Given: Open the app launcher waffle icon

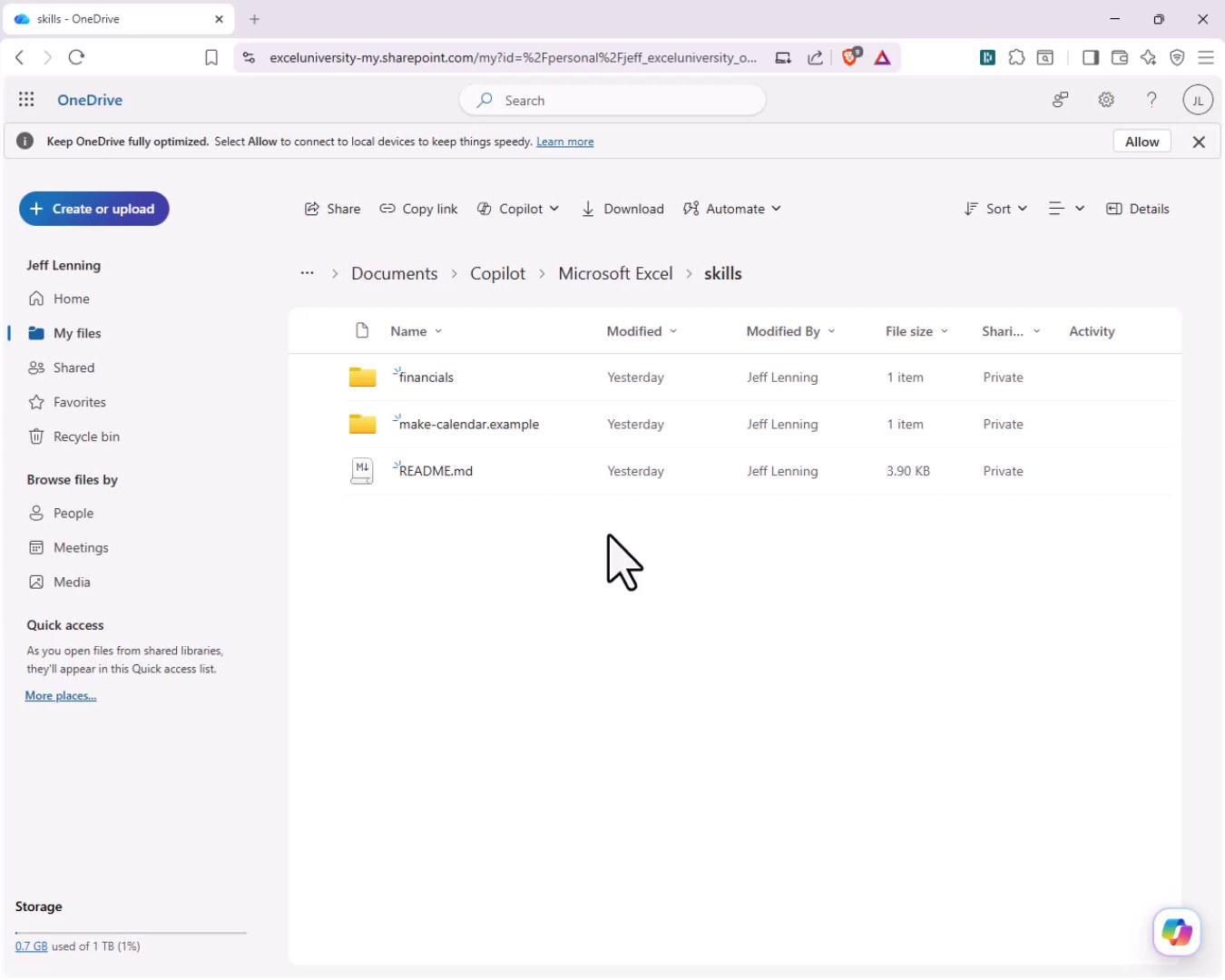Looking at the screenshot, I should point(26,100).
